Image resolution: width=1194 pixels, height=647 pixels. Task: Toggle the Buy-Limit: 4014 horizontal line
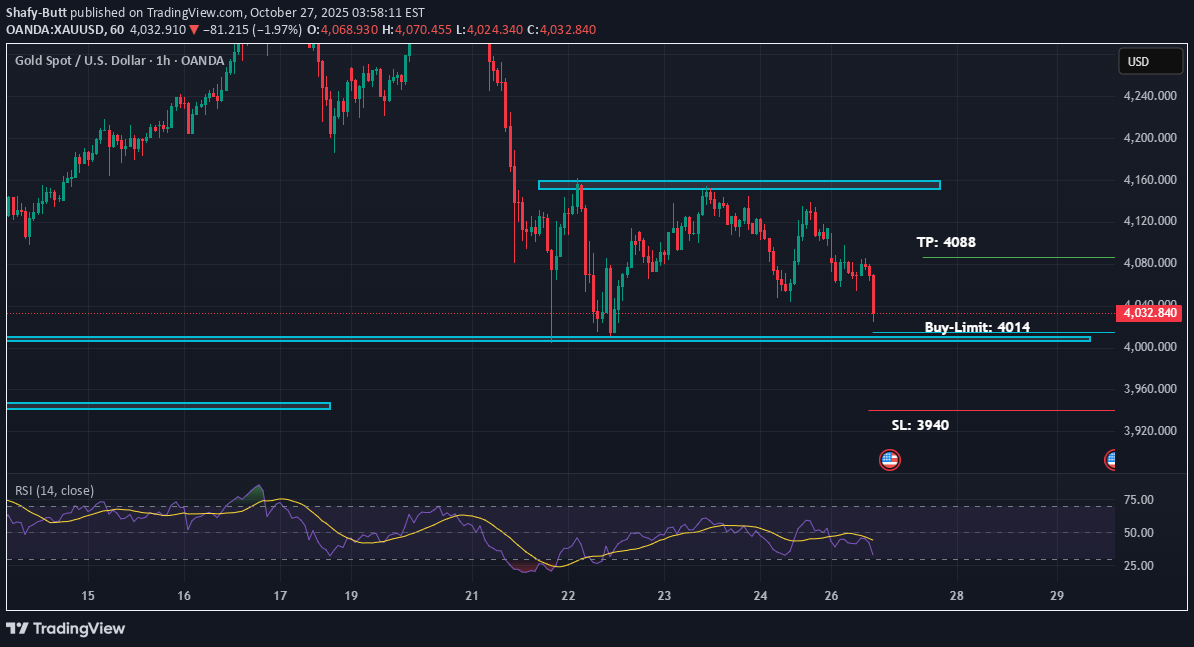tap(975, 327)
